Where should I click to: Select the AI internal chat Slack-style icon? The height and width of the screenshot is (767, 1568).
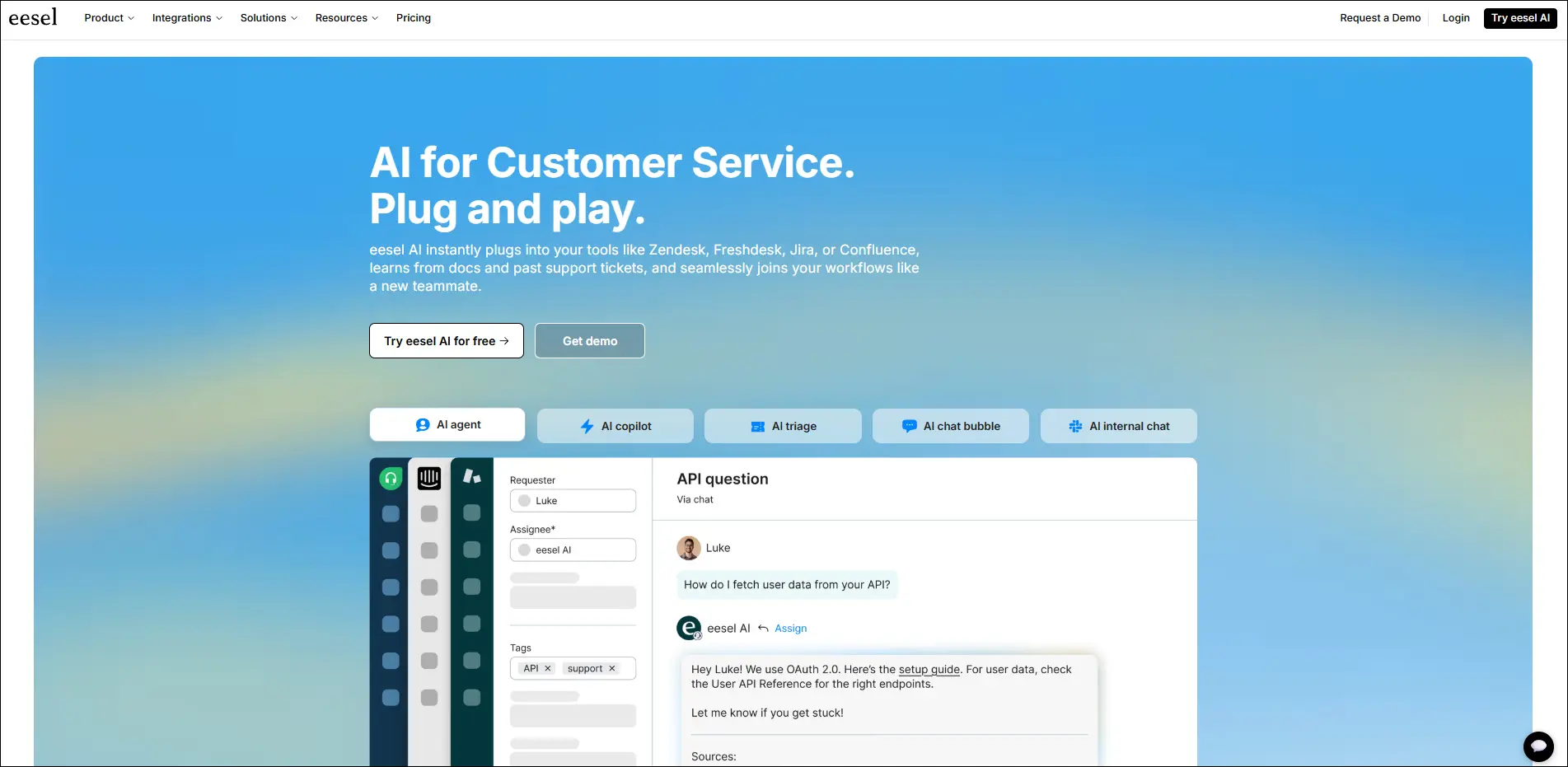click(1074, 426)
